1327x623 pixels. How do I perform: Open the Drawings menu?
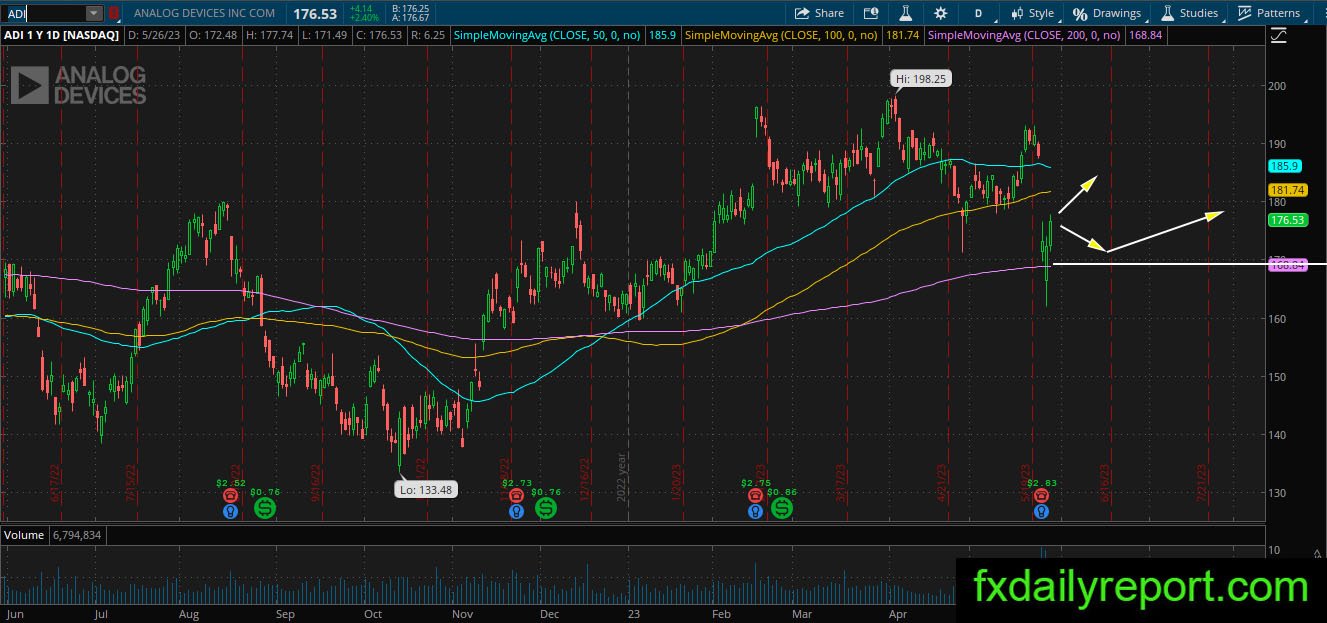point(1106,13)
